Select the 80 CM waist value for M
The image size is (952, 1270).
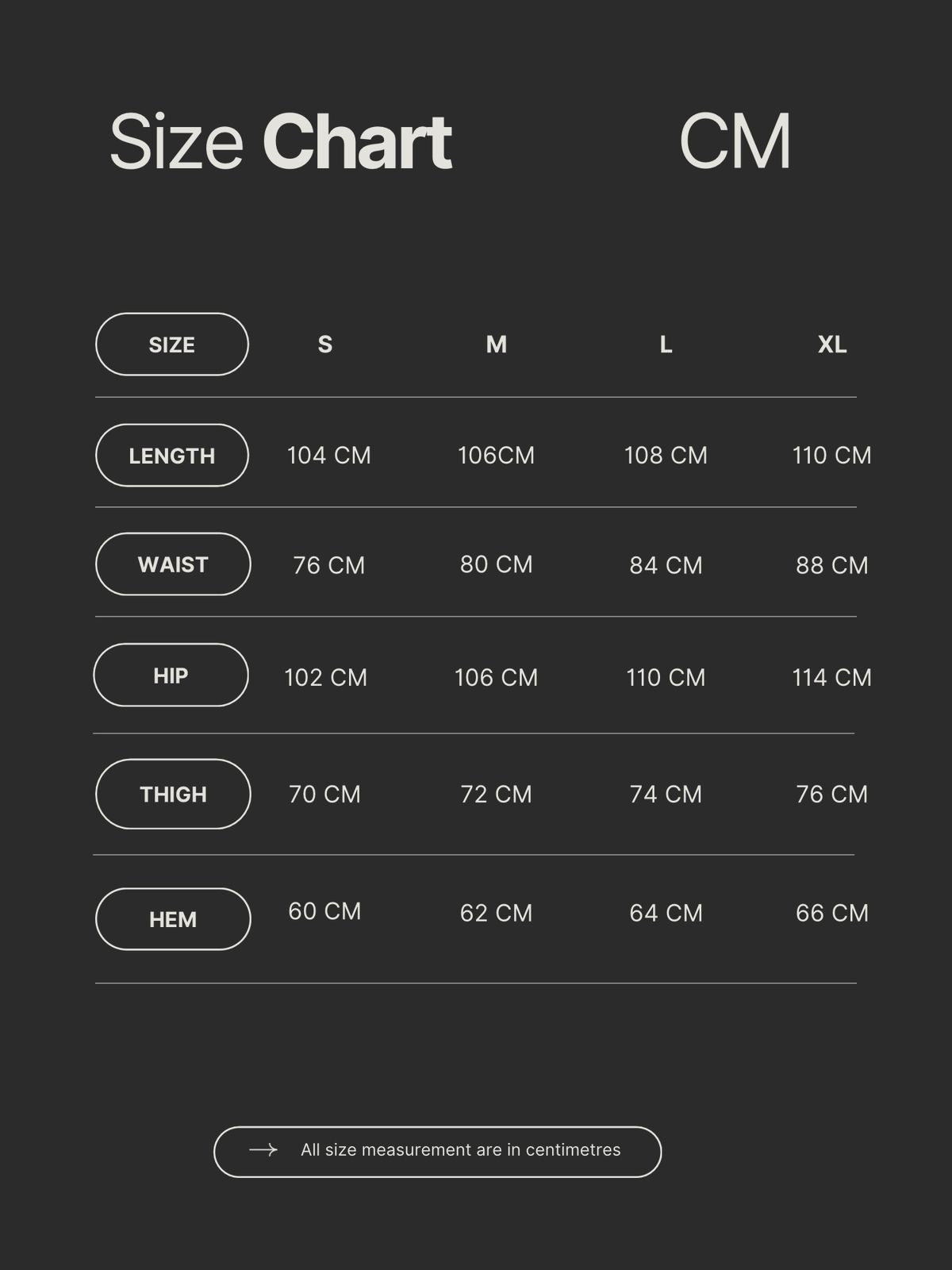pyautogui.click(x=497, y=564)
